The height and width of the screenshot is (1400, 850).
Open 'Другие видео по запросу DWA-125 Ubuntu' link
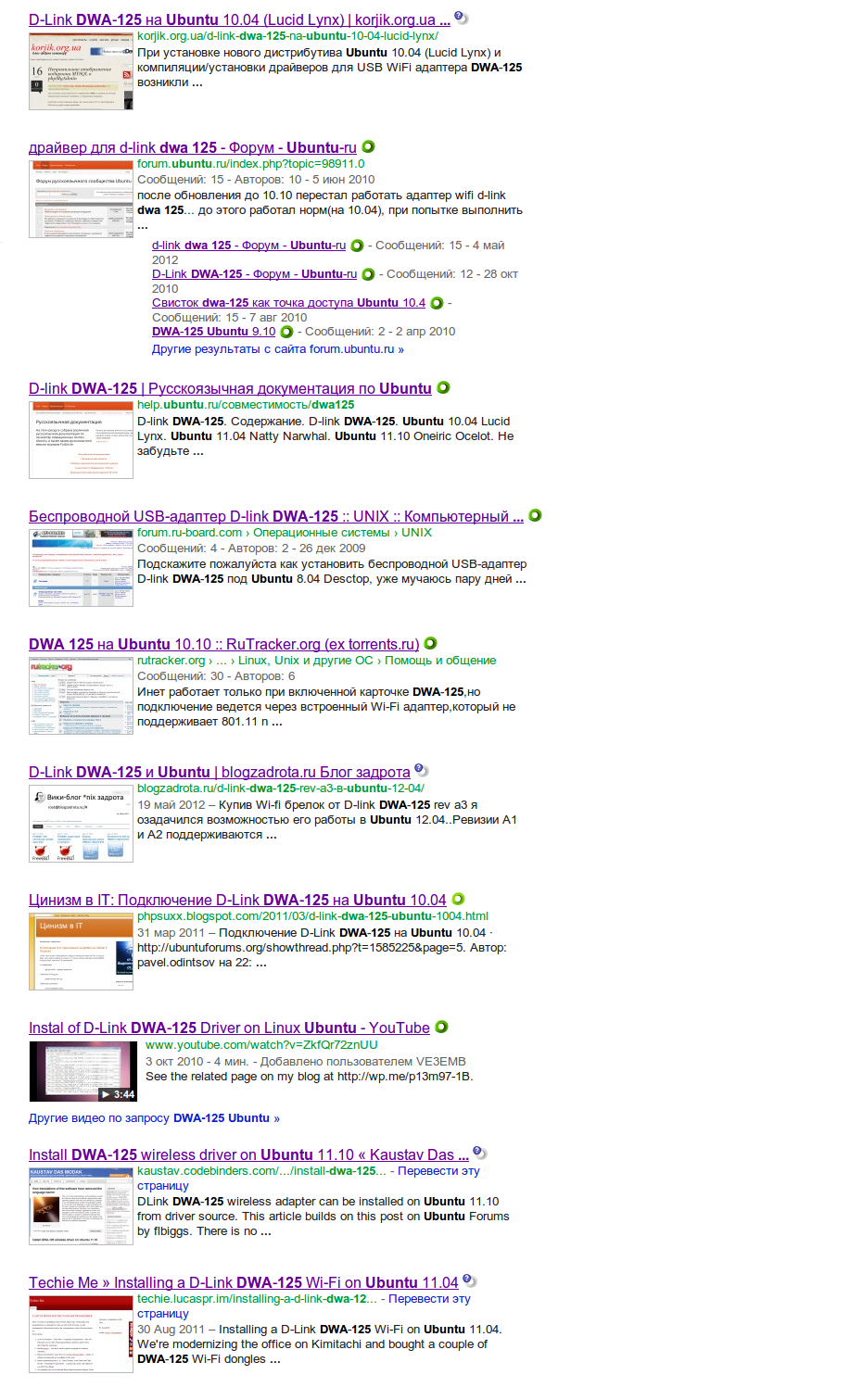point(154,1118)
